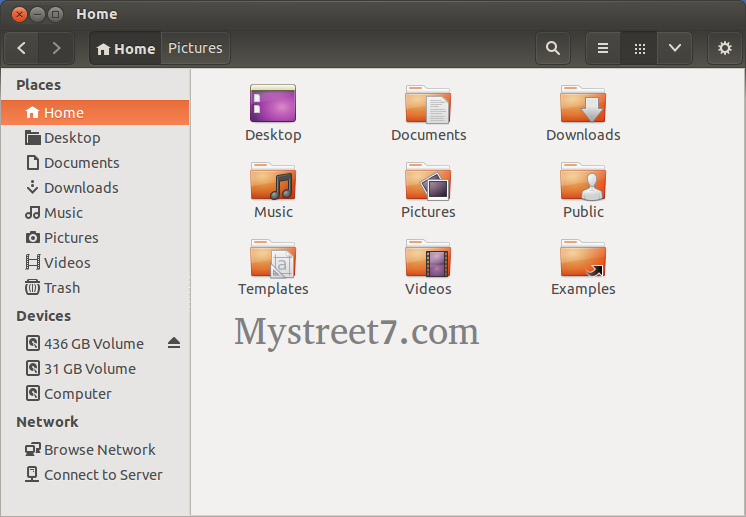Switch to icon grid view
This screenshot has height=517, width=746.
(639, 48)
